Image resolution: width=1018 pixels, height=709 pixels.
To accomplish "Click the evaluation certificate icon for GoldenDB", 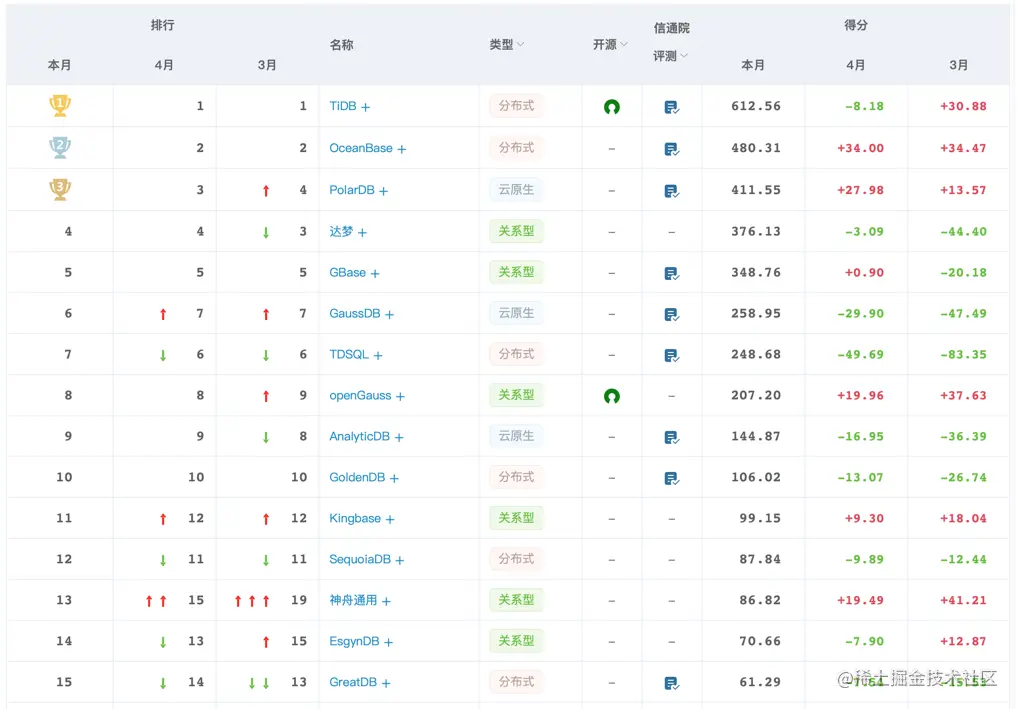I will tap(671, 479).
